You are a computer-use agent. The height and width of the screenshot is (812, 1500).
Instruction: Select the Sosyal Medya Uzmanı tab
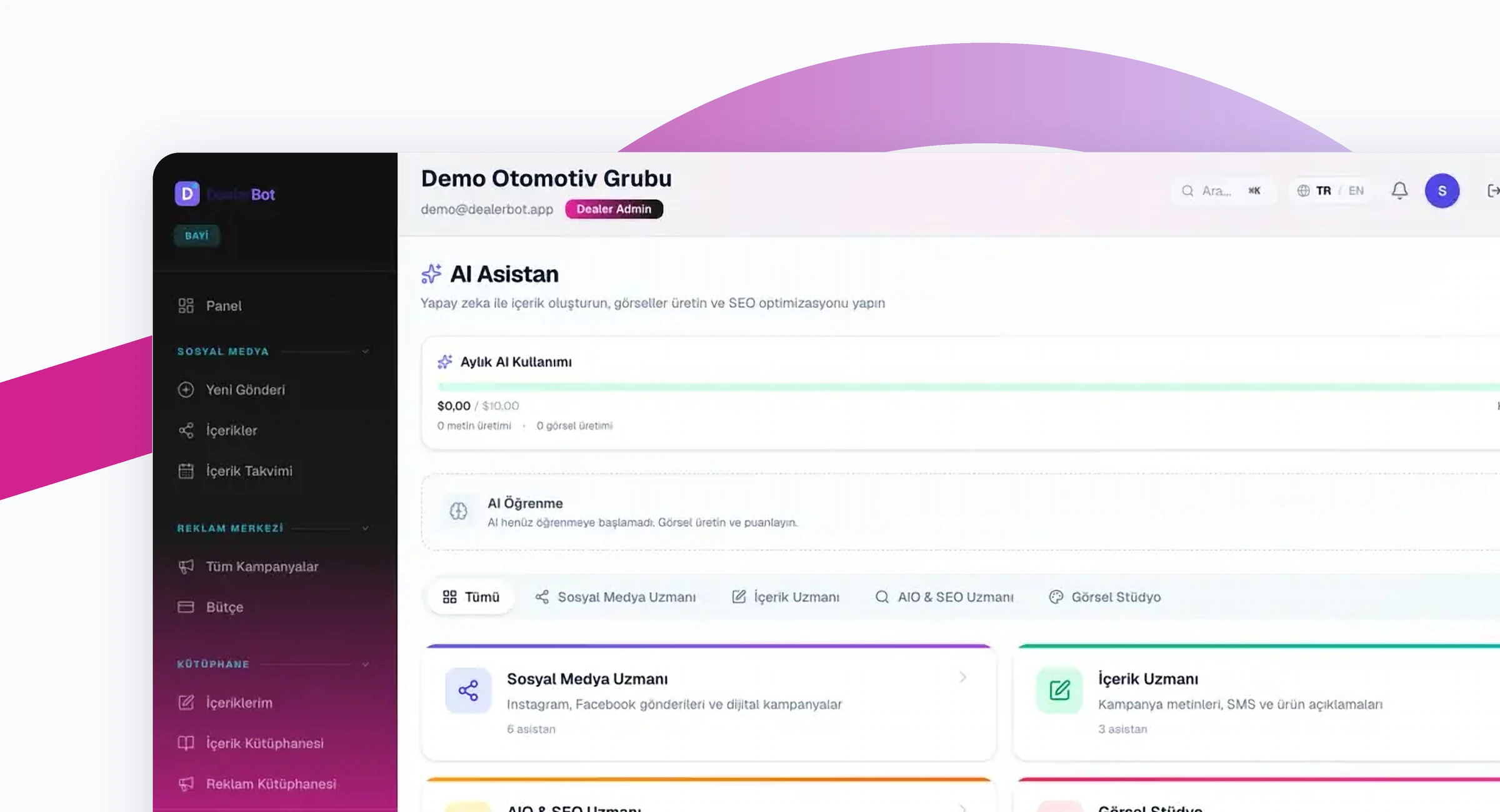click(616, 597)
